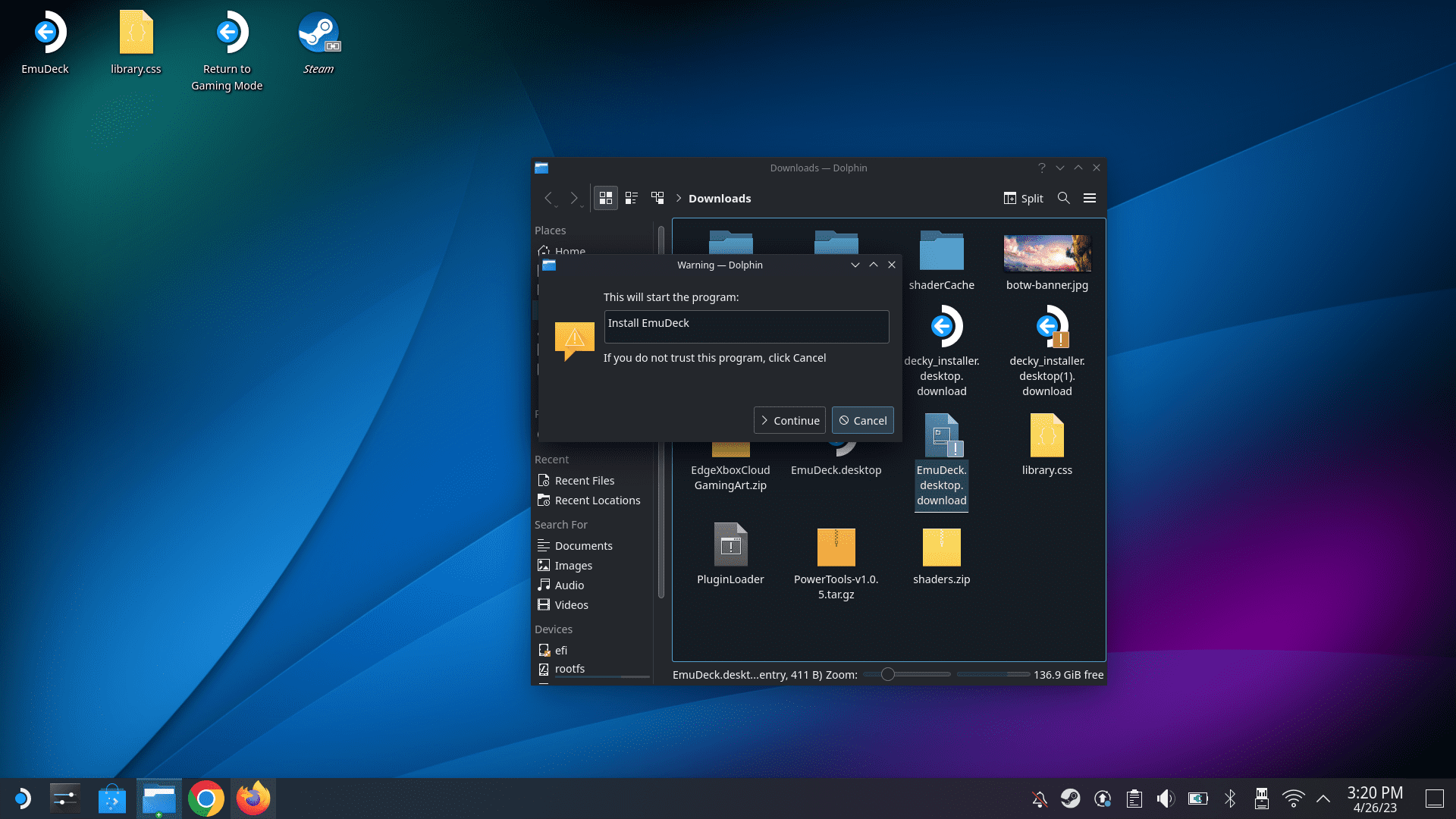Click the Places panel scrollbar
1456x819 pixels.
click(661, 413)
